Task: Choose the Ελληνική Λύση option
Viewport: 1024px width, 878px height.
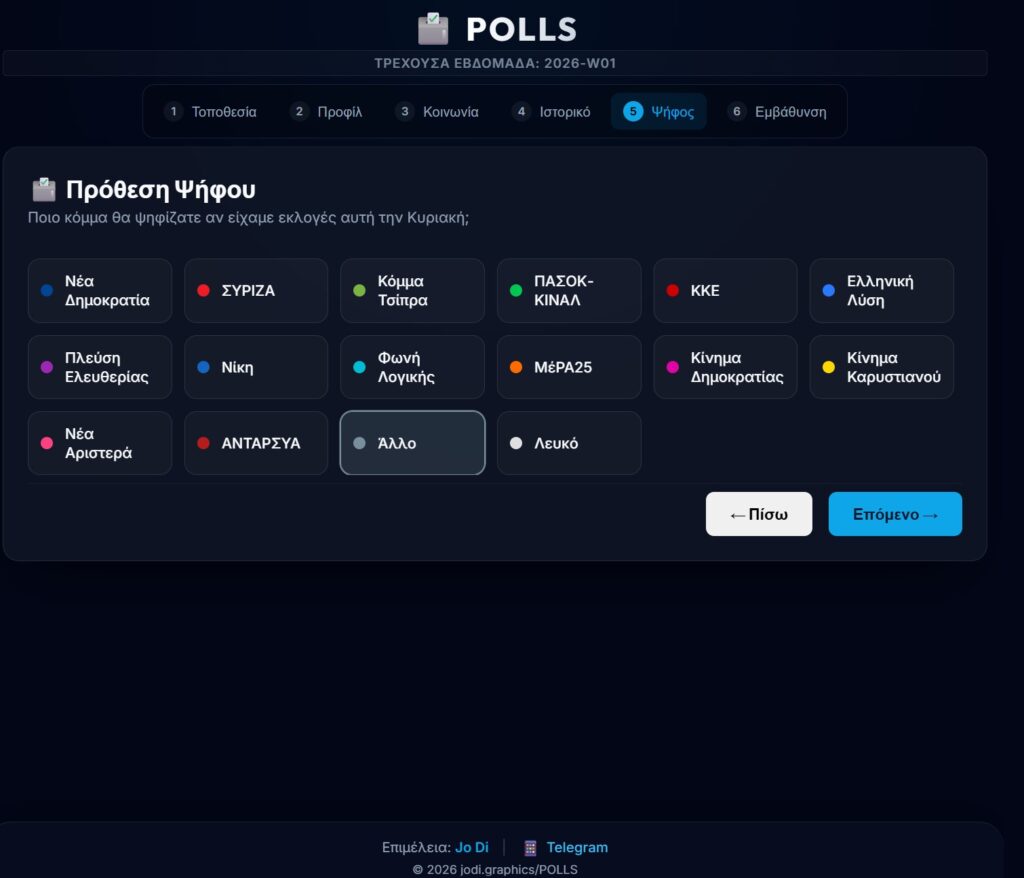Action: point(881,291)
